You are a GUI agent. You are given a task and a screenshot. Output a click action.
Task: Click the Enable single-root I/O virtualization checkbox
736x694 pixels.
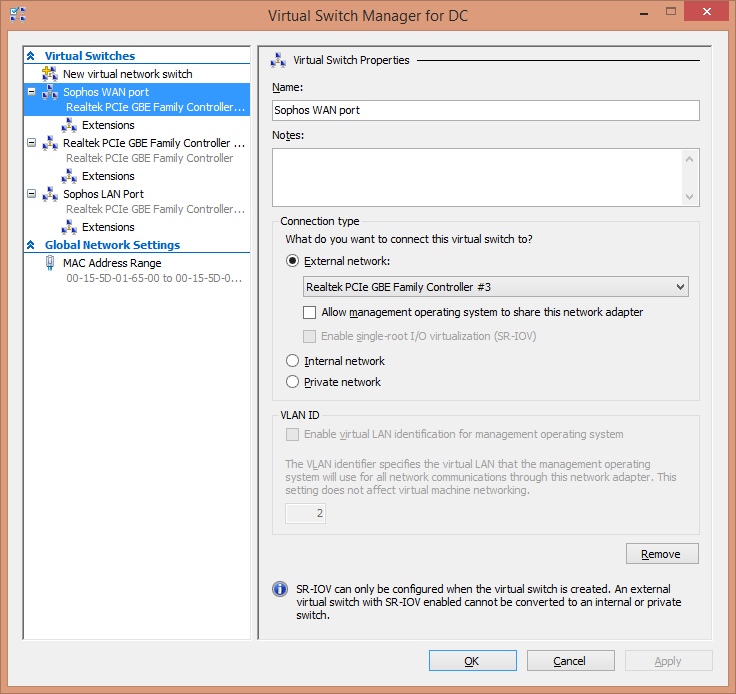click(x=309, y=336)
